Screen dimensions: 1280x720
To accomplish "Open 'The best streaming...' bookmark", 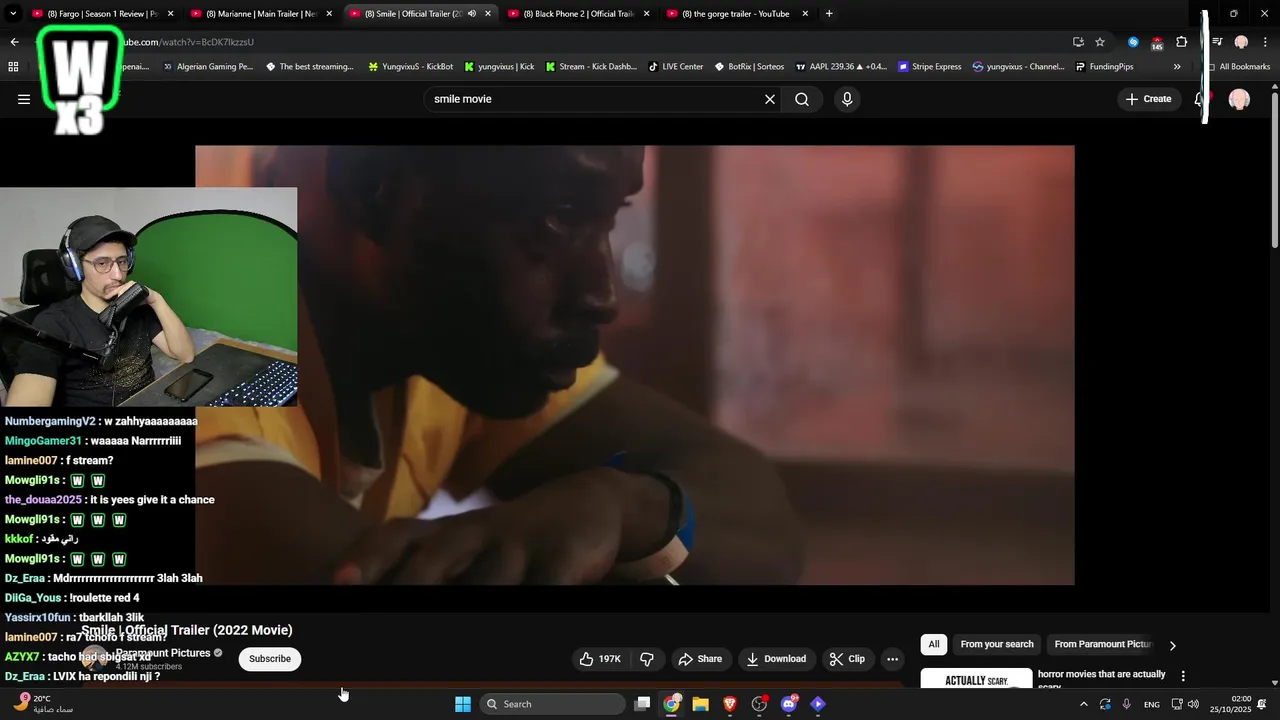I will point(311,67).
